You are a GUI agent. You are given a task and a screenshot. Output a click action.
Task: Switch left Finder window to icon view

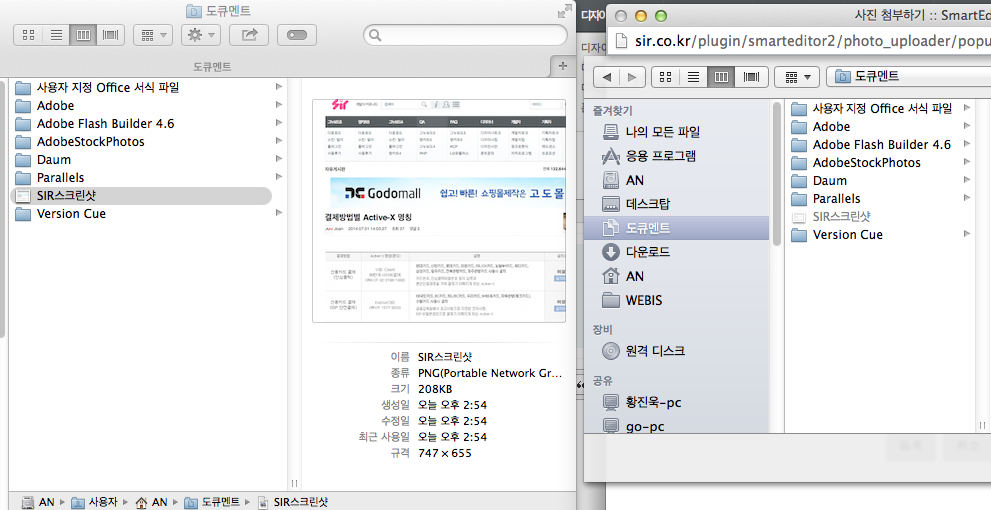(x=29, y=35)
